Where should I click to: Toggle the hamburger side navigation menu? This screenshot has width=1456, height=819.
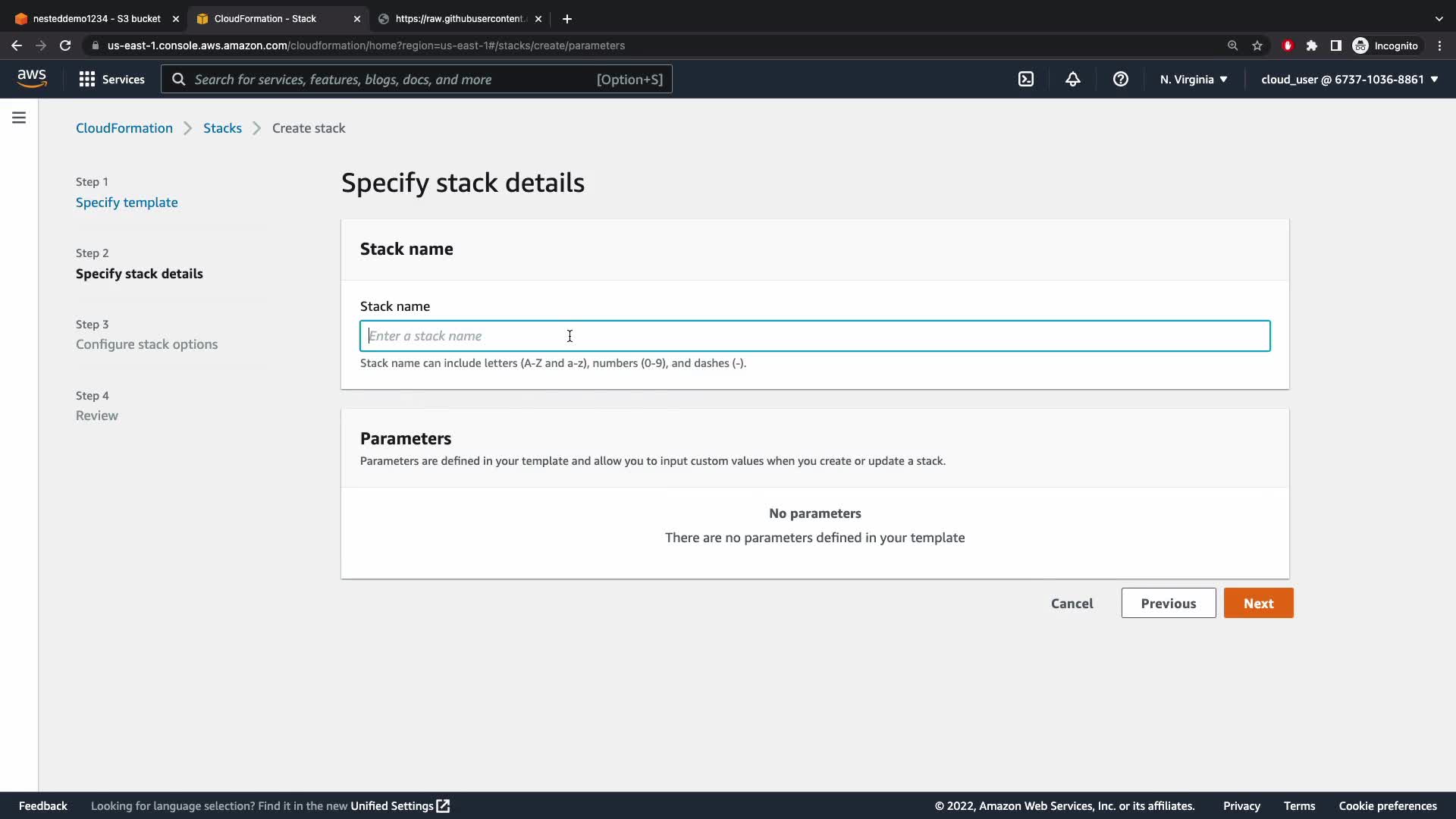click(19, 118)
